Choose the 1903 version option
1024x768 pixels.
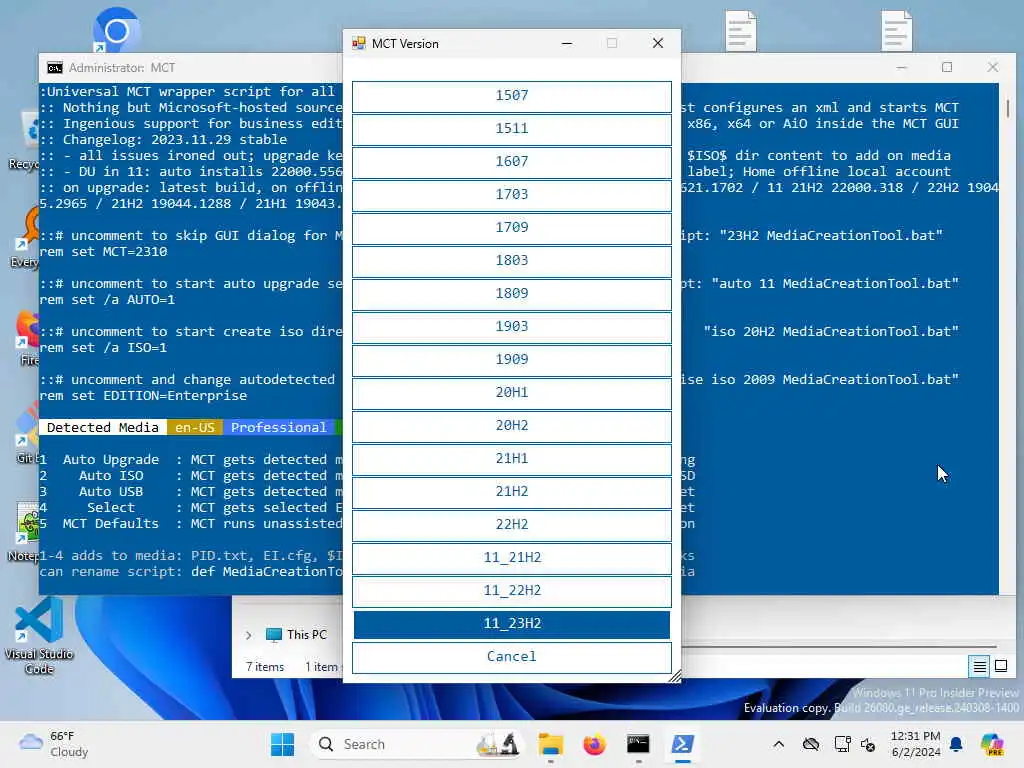pos(511,327)
